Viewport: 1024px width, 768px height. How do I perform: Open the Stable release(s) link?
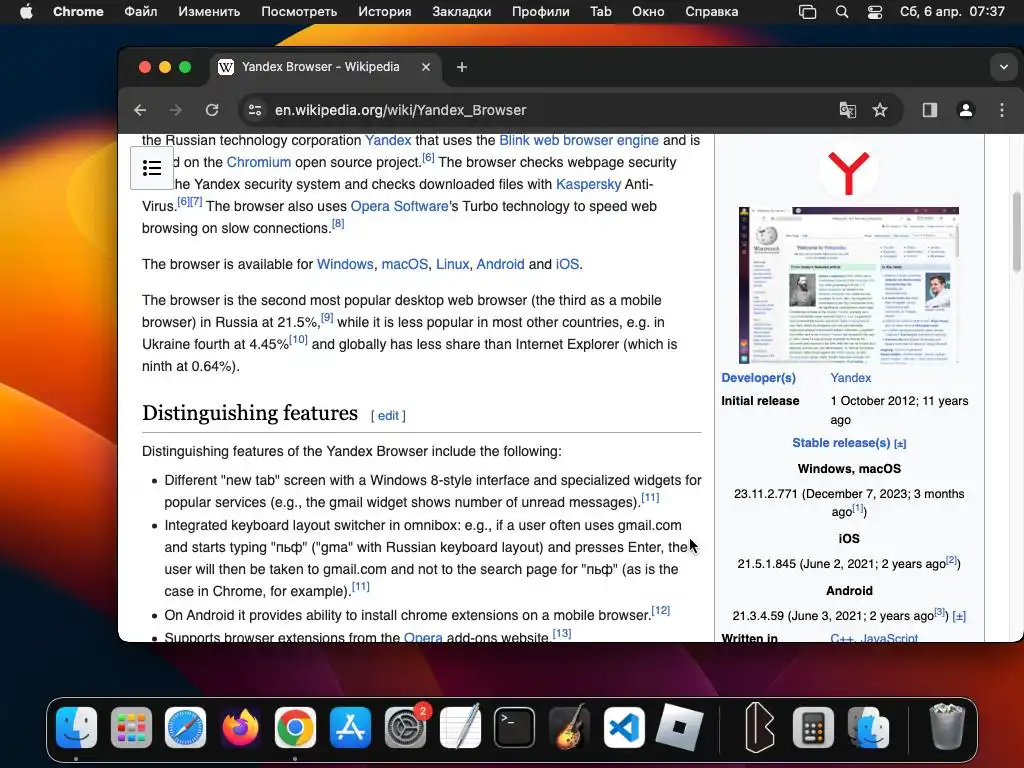(841, 443)
